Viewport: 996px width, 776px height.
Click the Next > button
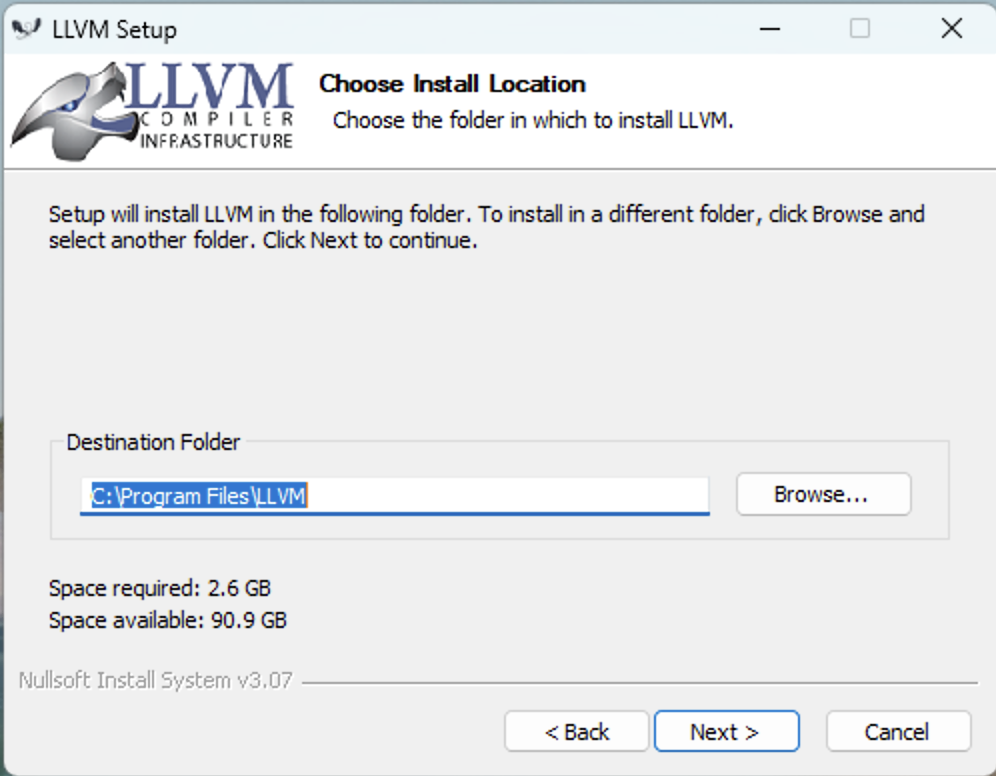pyautogui.click(x=727, y=732)
